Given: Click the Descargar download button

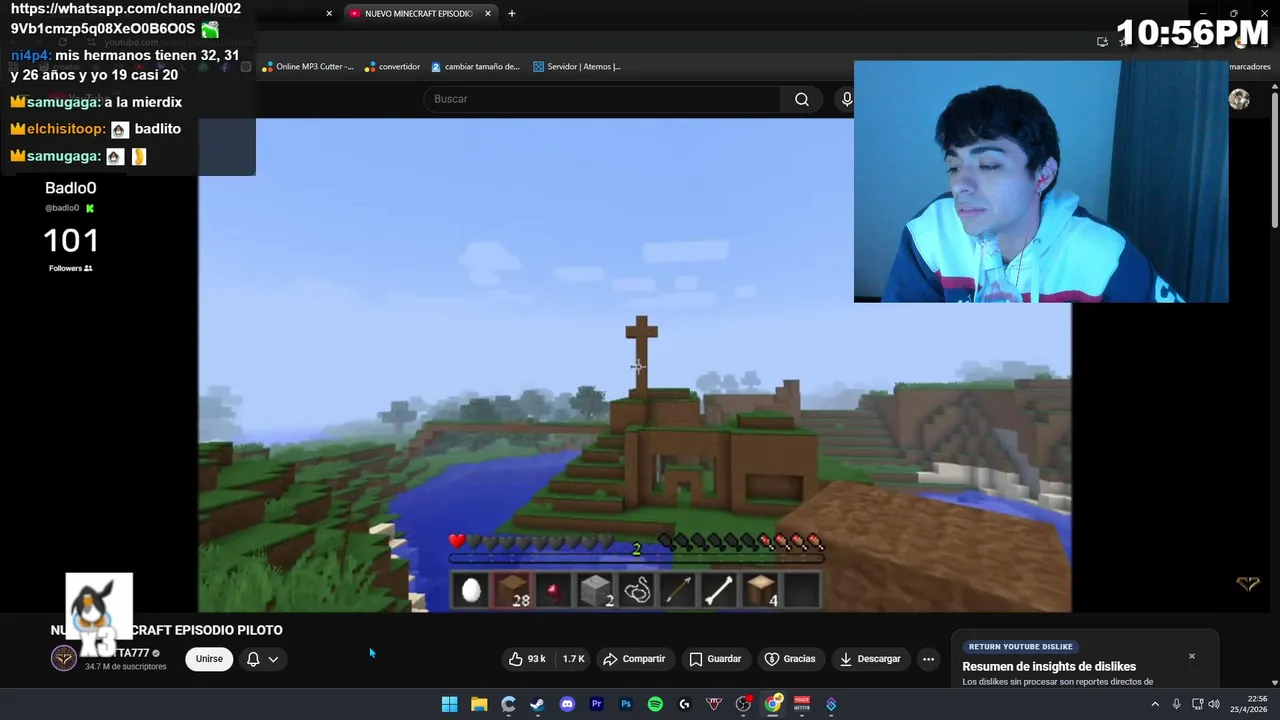Looking at the screenshot, I should tap(870, 659).
